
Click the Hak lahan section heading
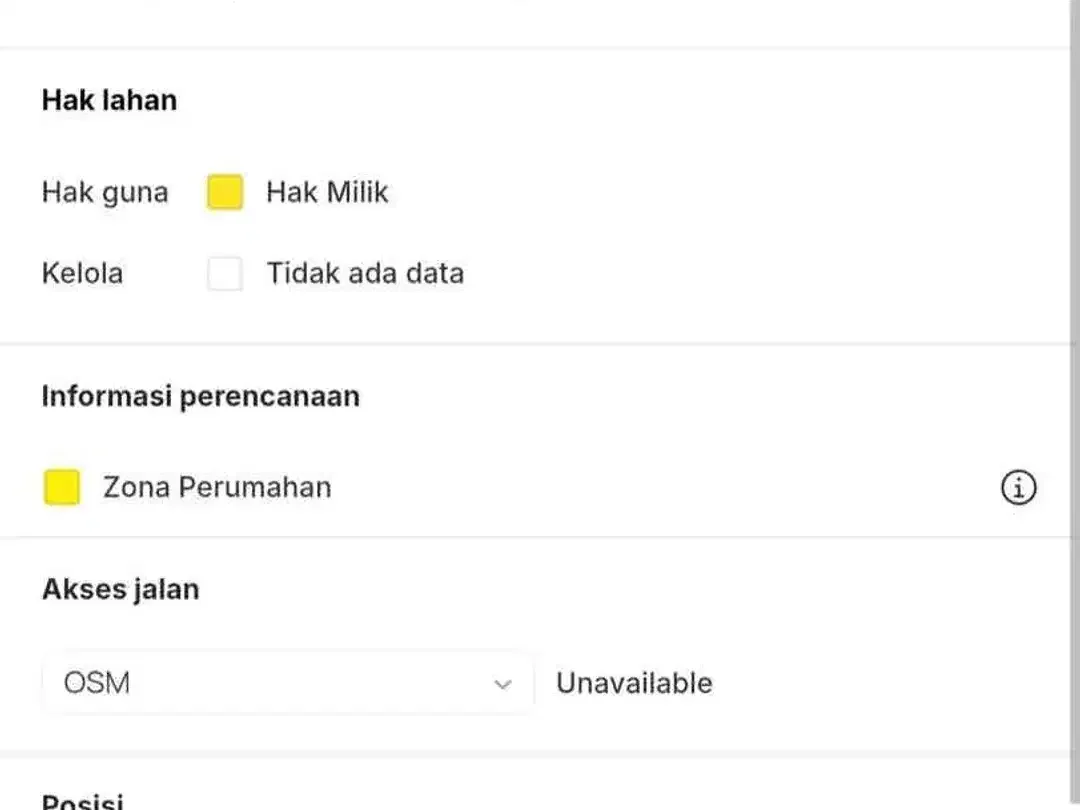110,101
